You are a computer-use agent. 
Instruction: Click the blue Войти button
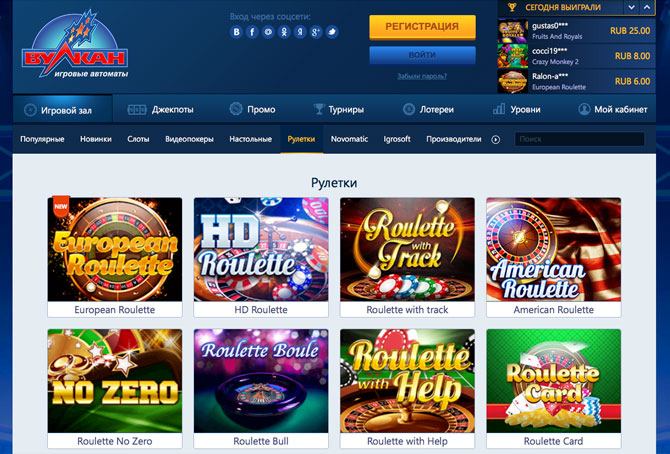422,55
